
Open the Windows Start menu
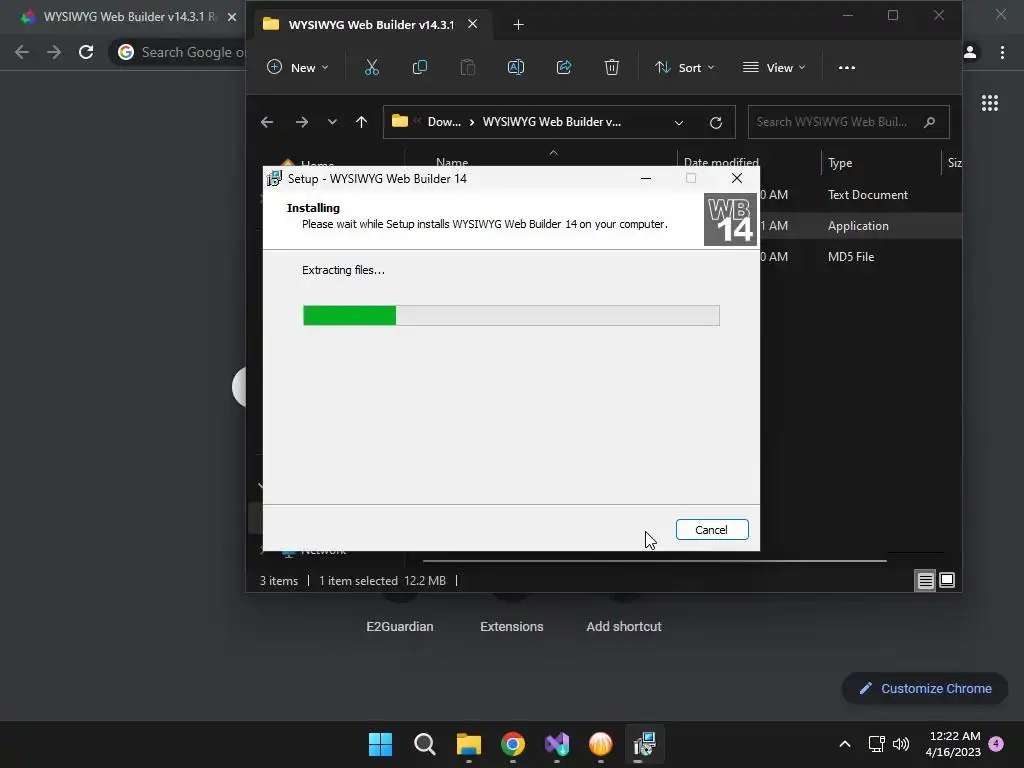pos(380,744)
